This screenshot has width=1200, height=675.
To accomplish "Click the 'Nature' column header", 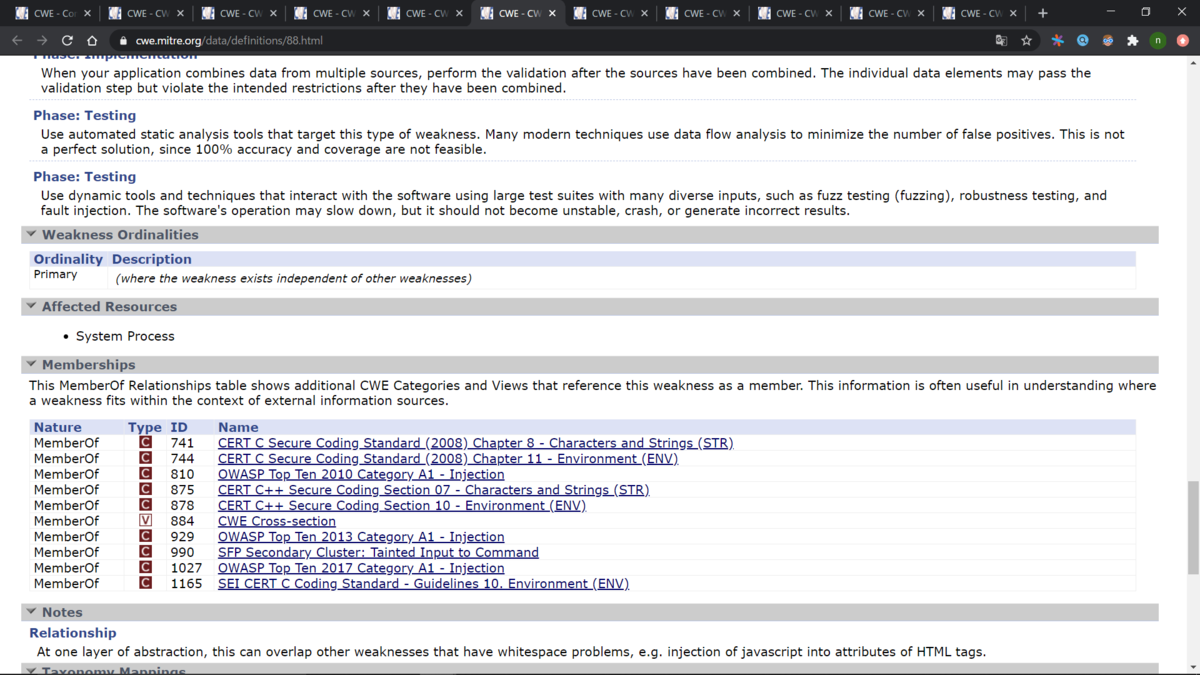I will tap(57, 427).
